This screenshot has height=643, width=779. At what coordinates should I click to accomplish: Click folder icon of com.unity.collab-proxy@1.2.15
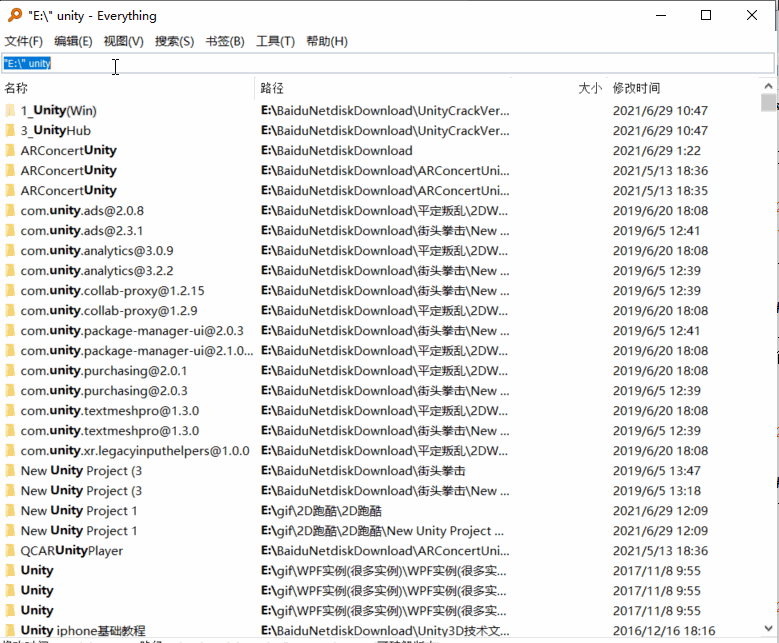click(x=10, y=291)
